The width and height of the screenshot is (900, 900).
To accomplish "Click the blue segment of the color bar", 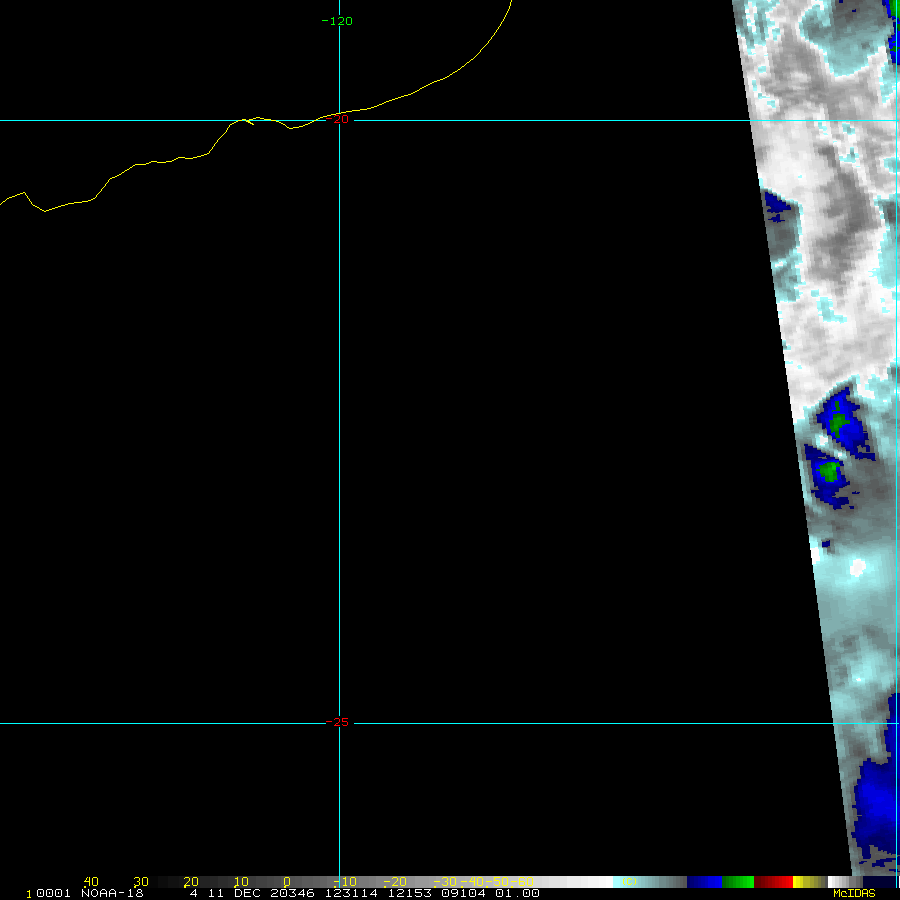I will point(704,882).
